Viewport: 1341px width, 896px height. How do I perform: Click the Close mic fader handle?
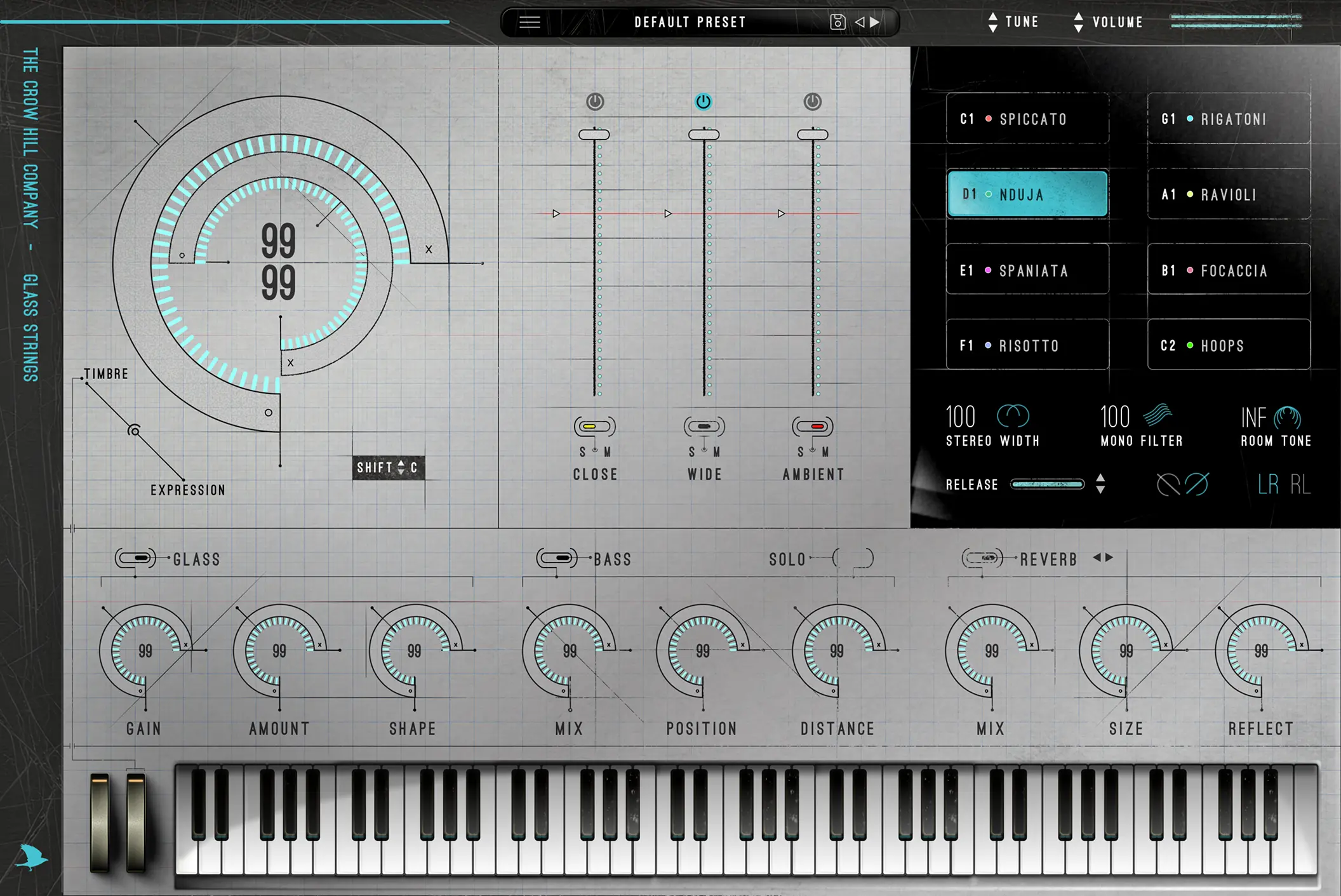tap(594, 135)
